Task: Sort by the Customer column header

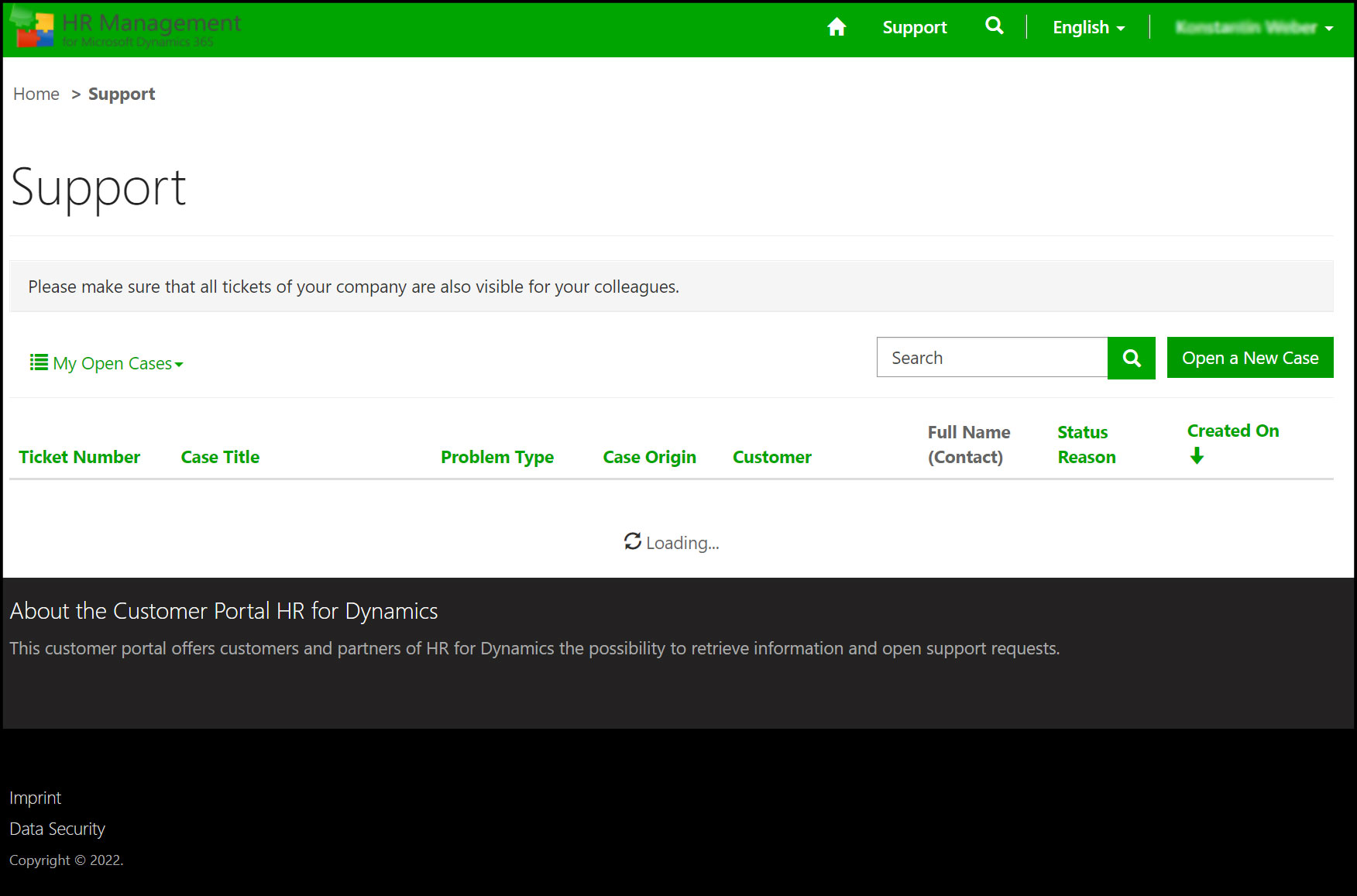Action: click(771, 457)
